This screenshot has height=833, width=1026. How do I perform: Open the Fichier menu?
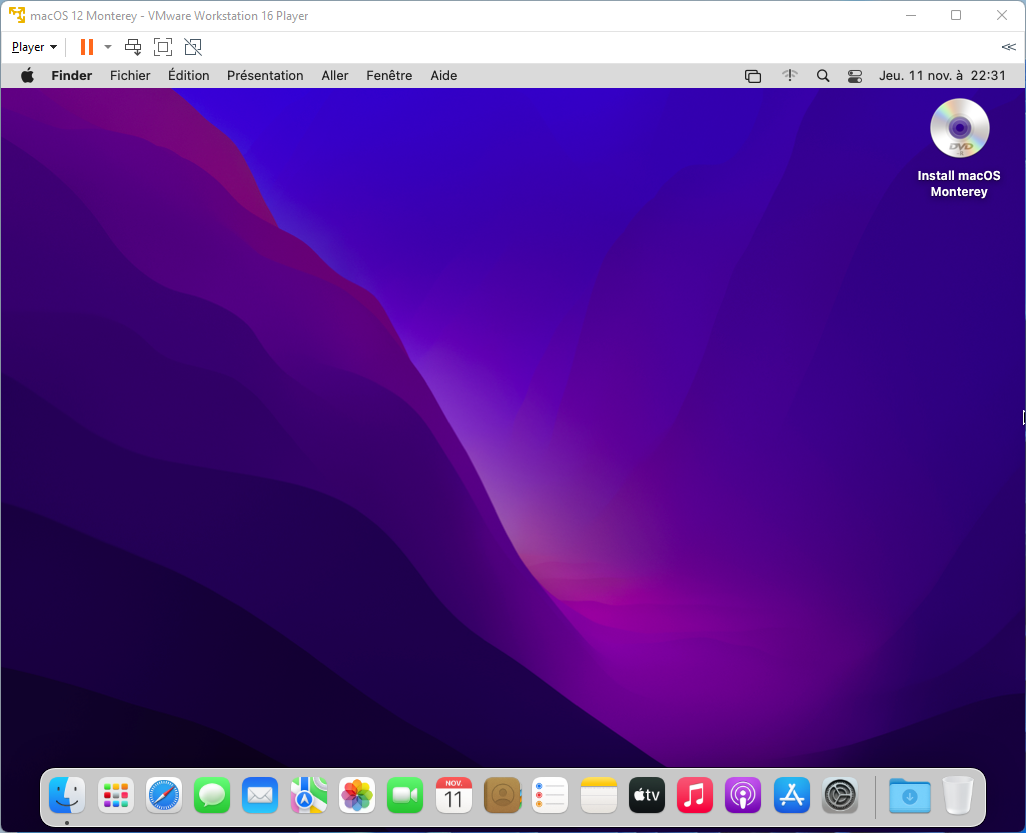coord(130,75)
